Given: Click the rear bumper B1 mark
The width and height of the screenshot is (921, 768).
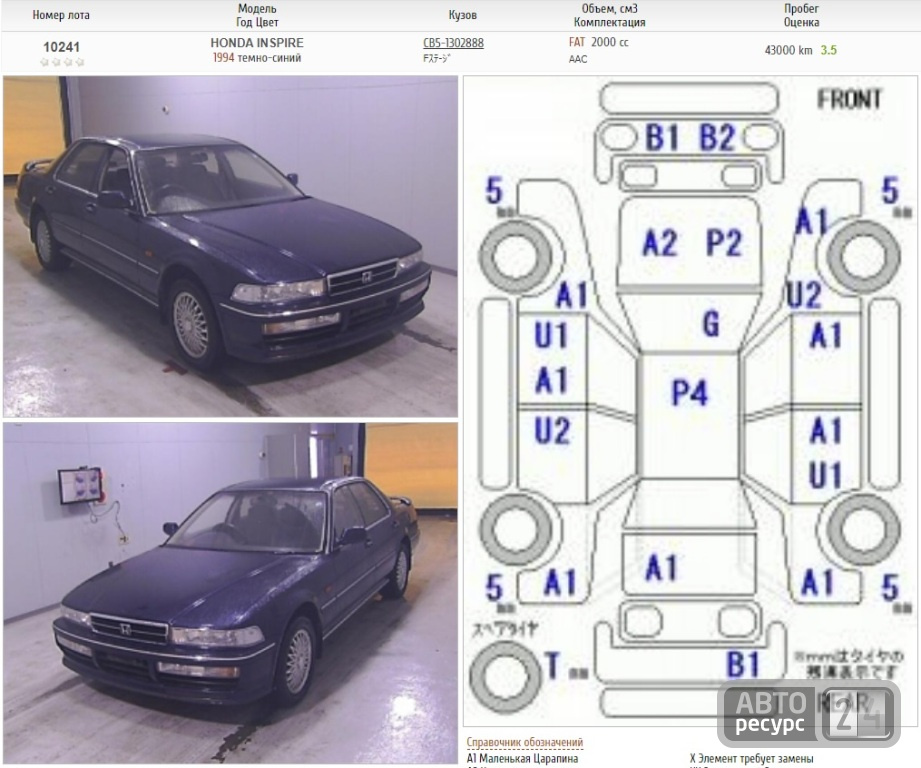Looking at the screenshot, I should click(x=743, y=665).
